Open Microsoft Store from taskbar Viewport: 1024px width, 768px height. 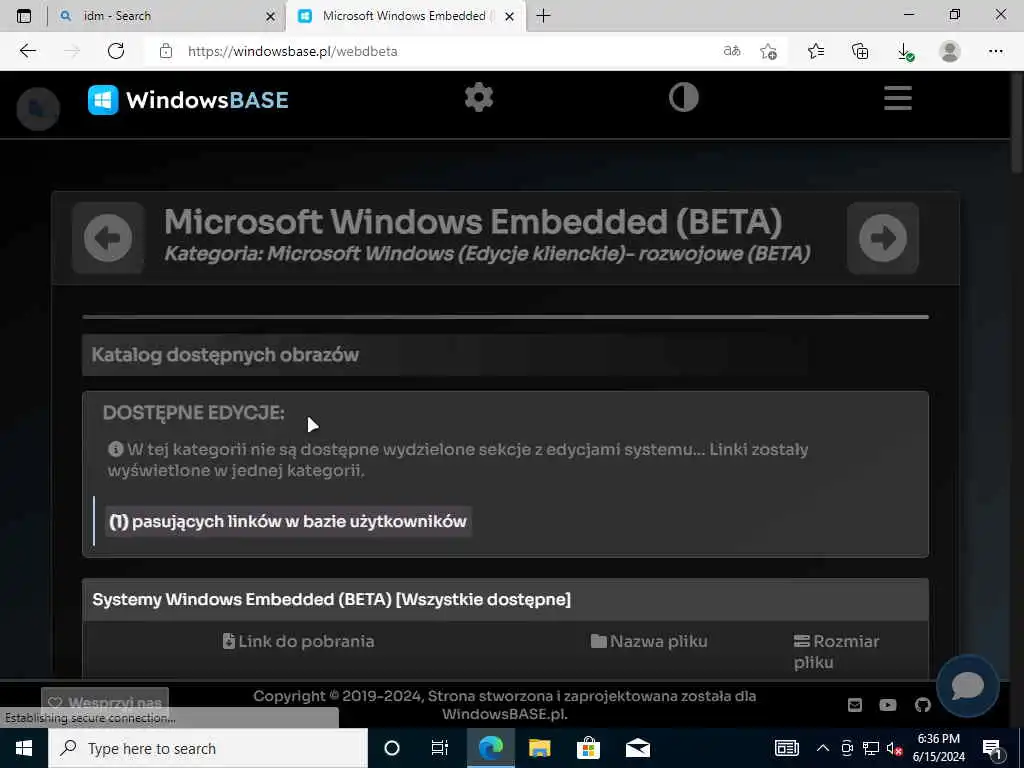click(588, 748)
